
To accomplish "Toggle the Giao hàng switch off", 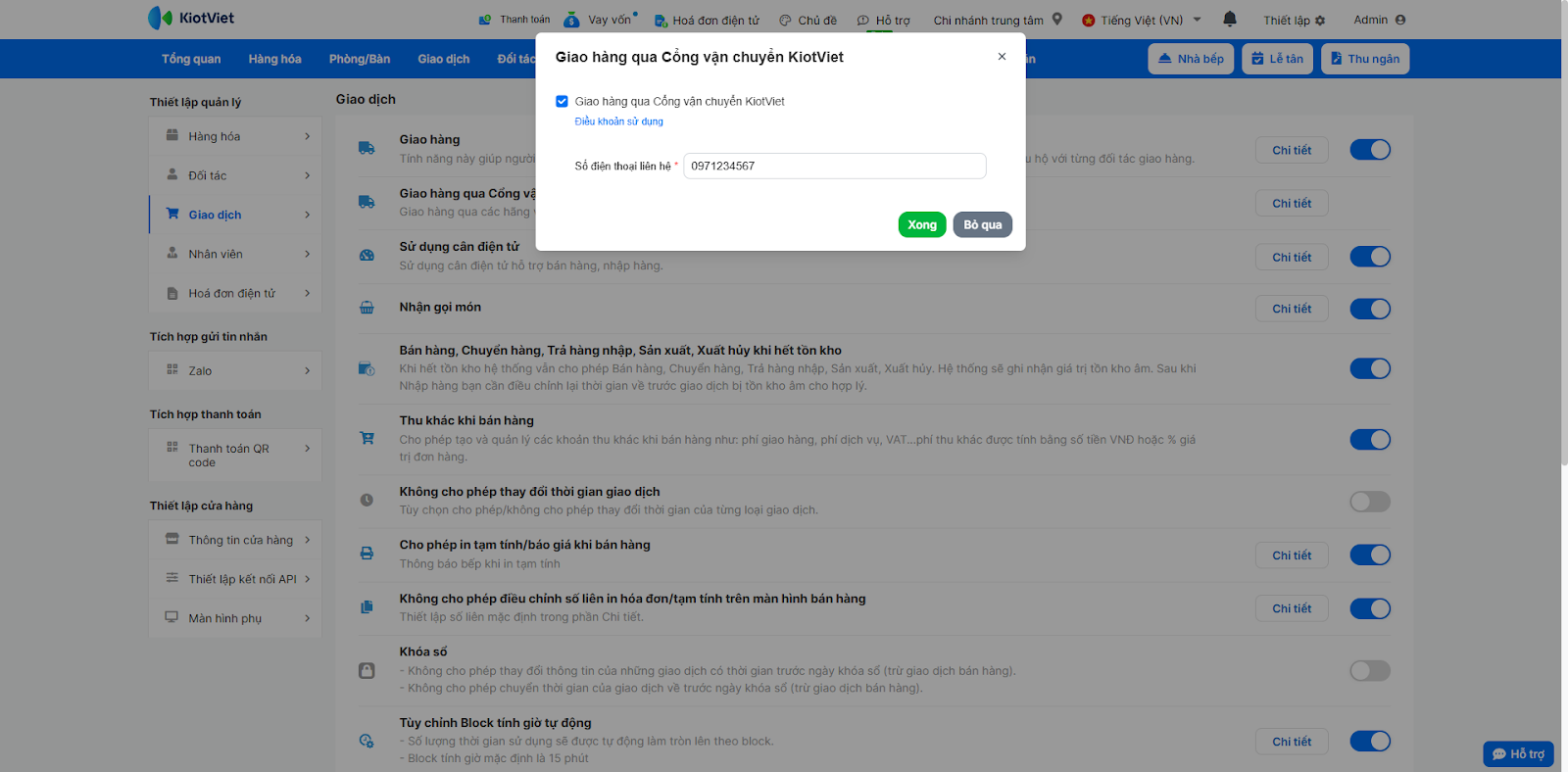I will [x=1370, y=150].
